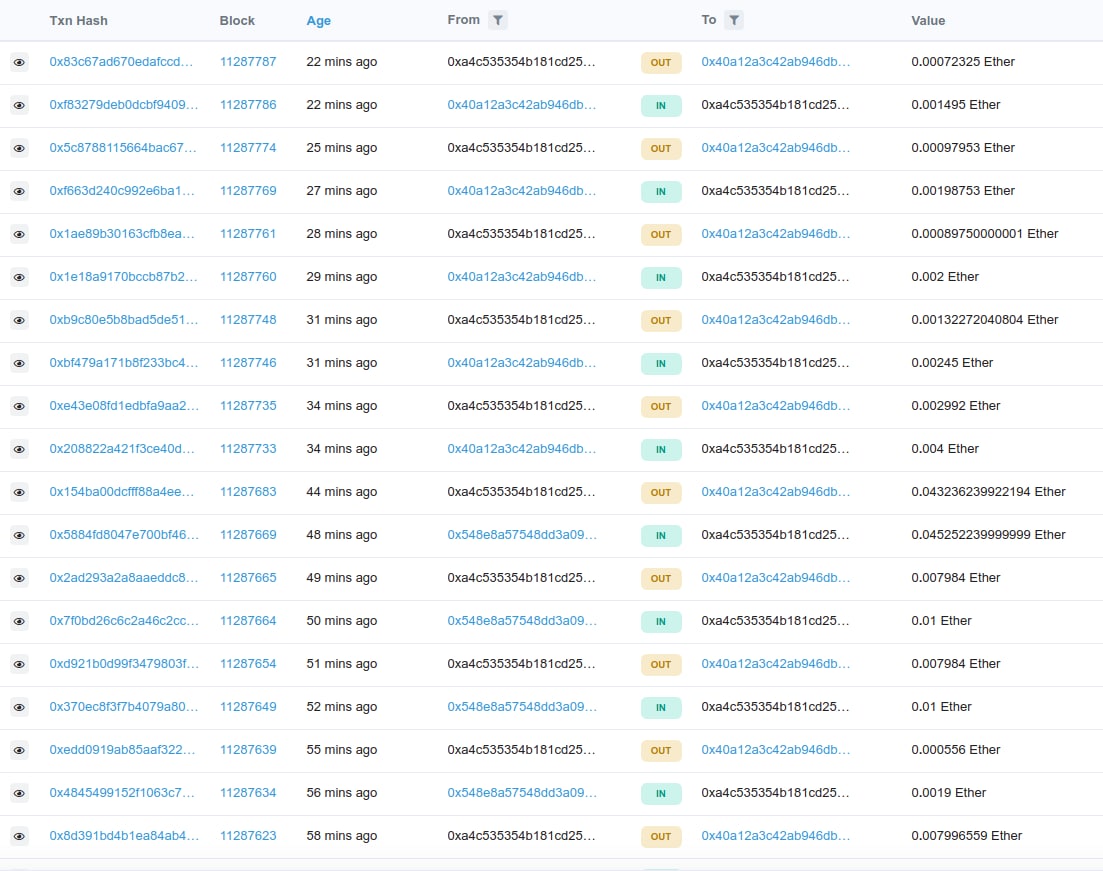Open the From column filter icon
This screenshot has width=1103, height=871.
tap(497, 20)
